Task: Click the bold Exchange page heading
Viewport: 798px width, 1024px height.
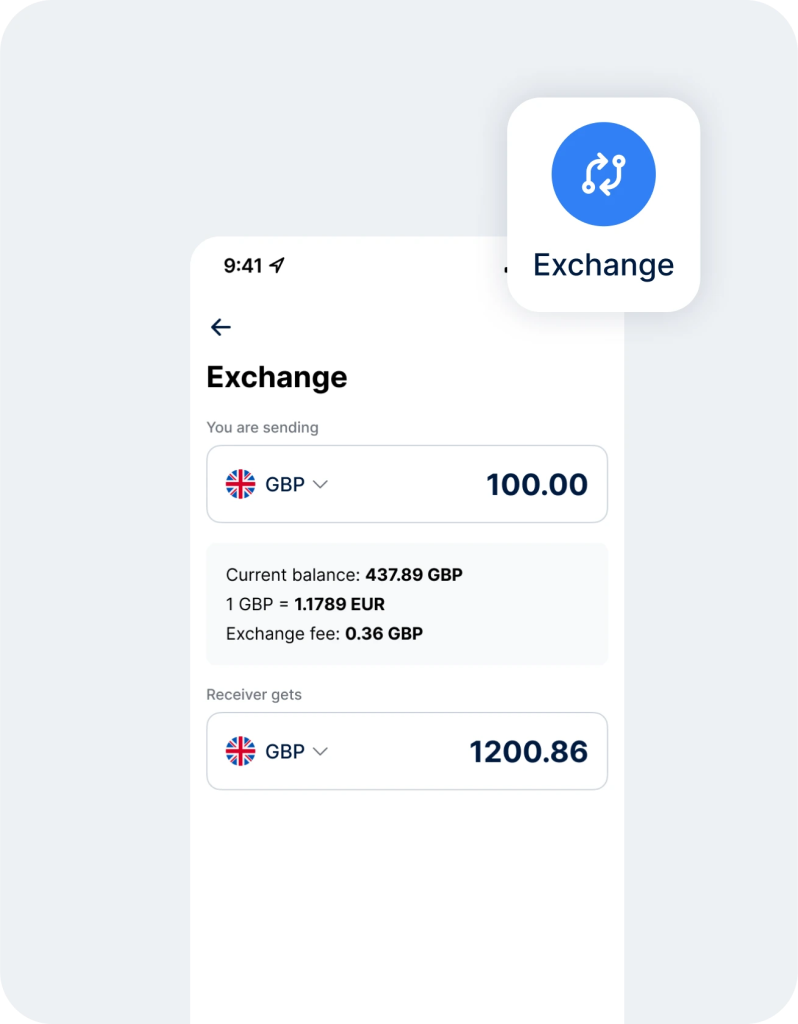Action: [x=277, y=377]
